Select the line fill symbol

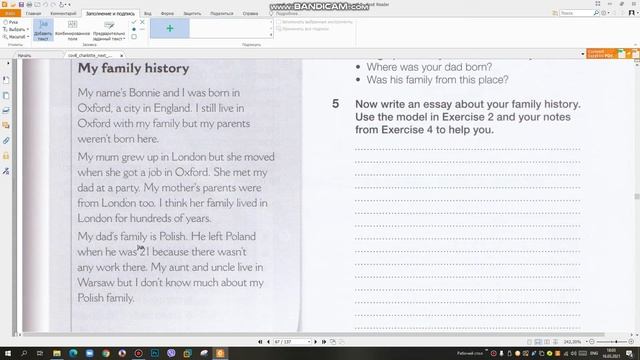point(142,29)
